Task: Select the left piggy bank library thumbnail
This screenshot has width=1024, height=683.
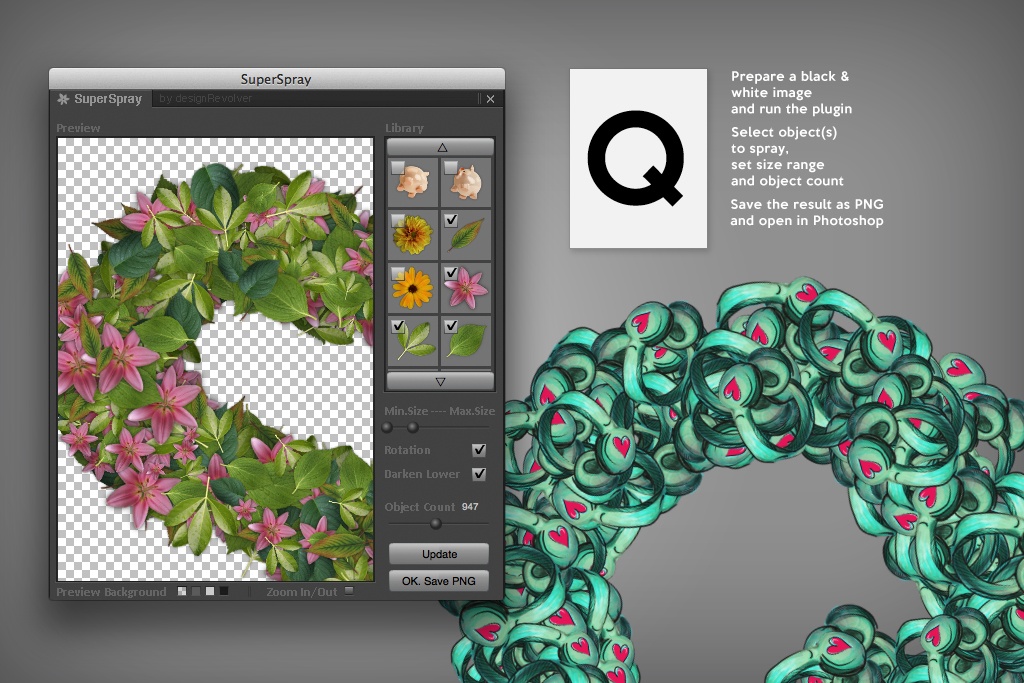Action: [412, 183]
